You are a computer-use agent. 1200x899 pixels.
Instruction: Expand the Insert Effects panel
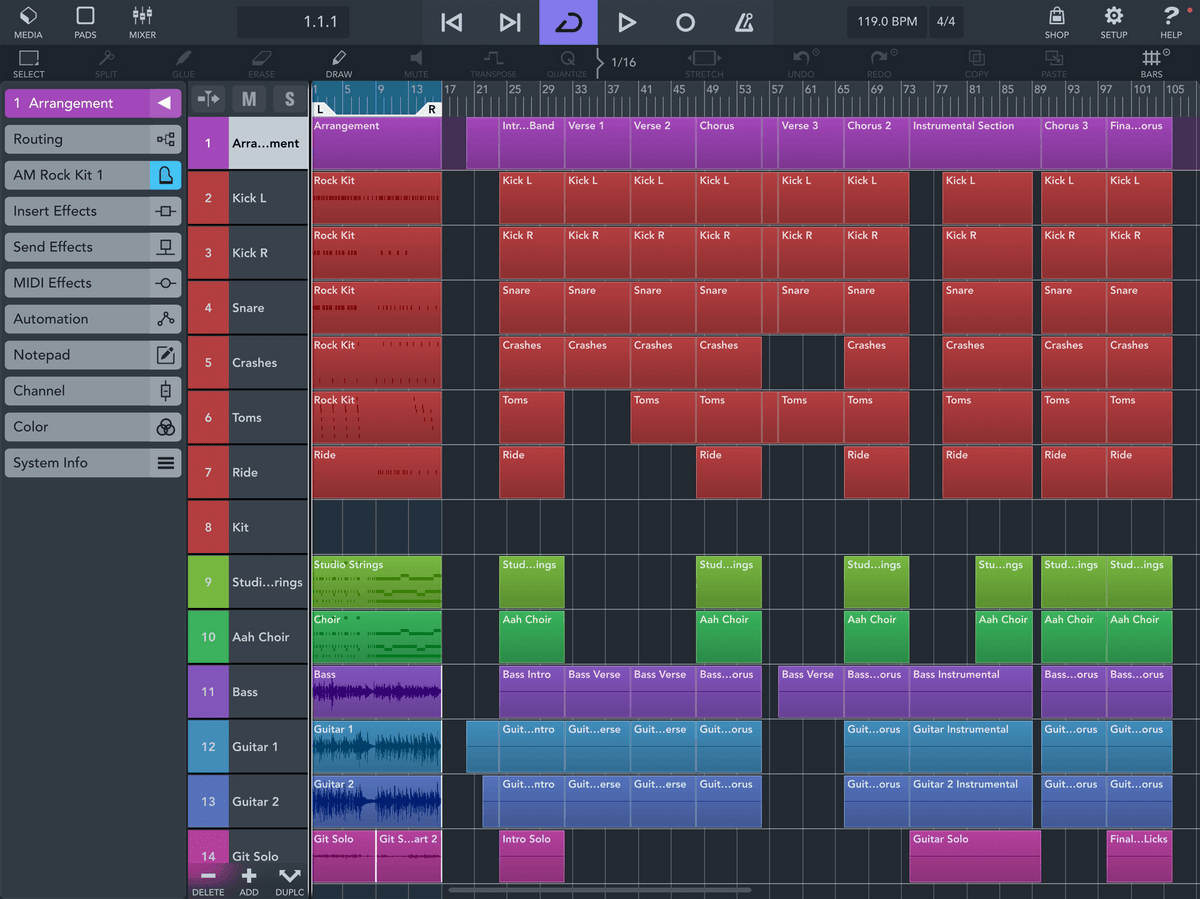point(92,211)
